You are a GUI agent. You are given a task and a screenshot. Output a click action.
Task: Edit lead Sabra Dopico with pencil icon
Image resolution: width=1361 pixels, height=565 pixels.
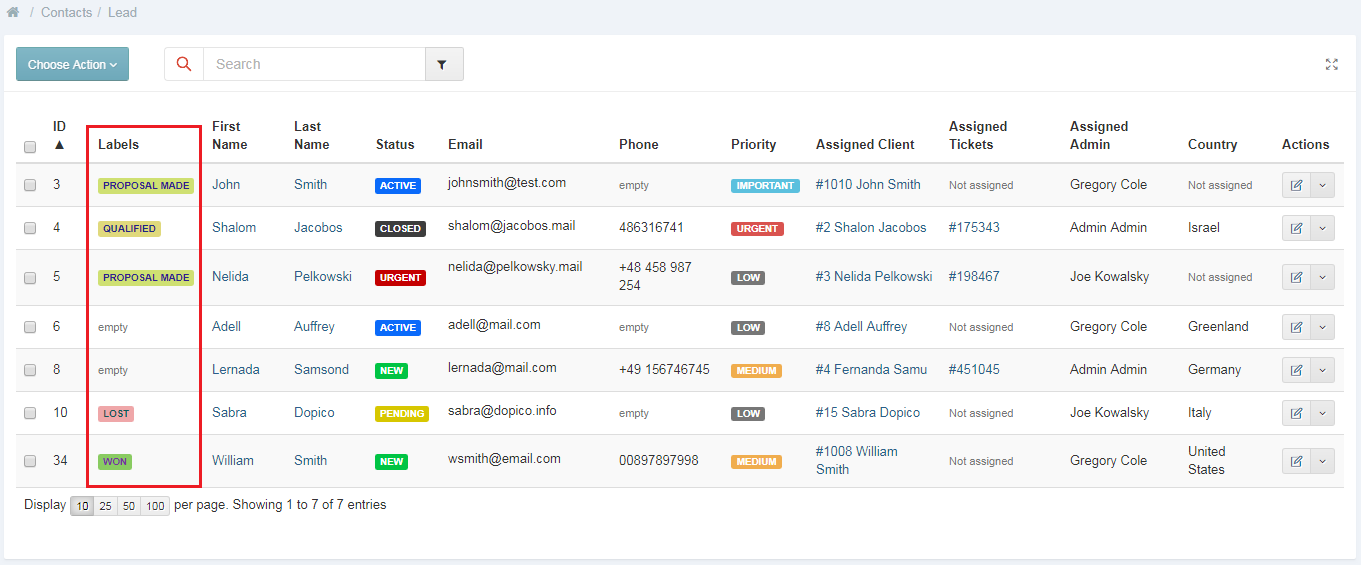[x=1296, y=413]
